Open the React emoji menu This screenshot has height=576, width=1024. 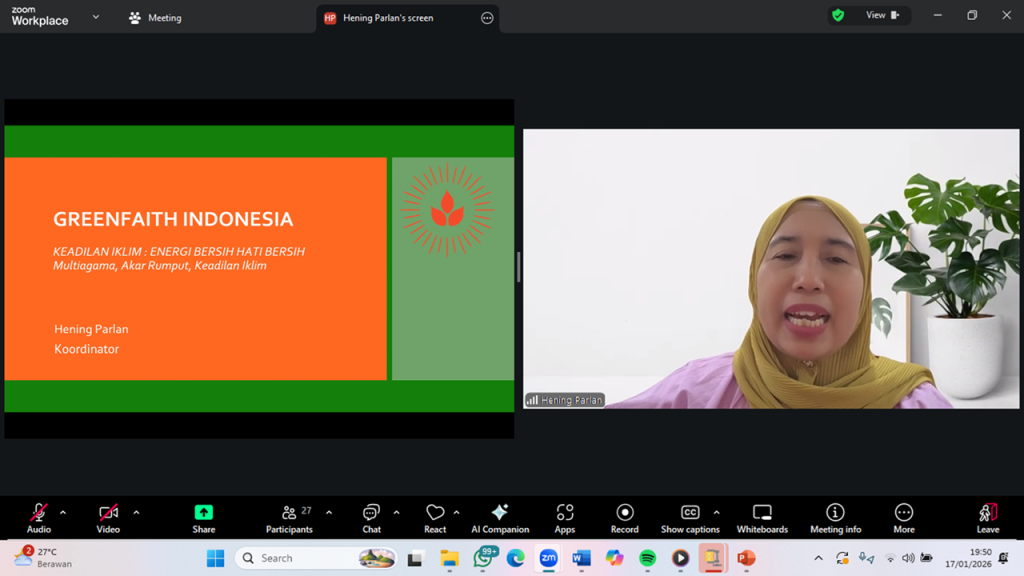click(x=435, y=517)
